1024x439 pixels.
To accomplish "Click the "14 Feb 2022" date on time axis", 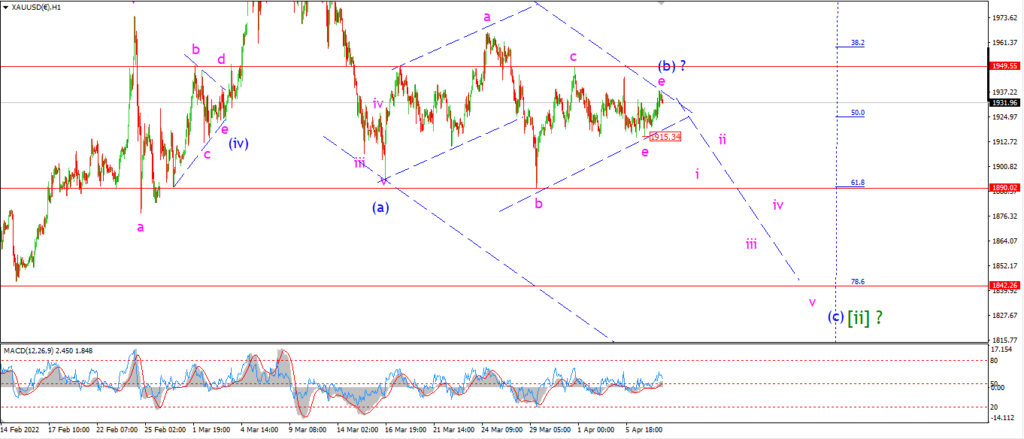I will pos(20,430).
